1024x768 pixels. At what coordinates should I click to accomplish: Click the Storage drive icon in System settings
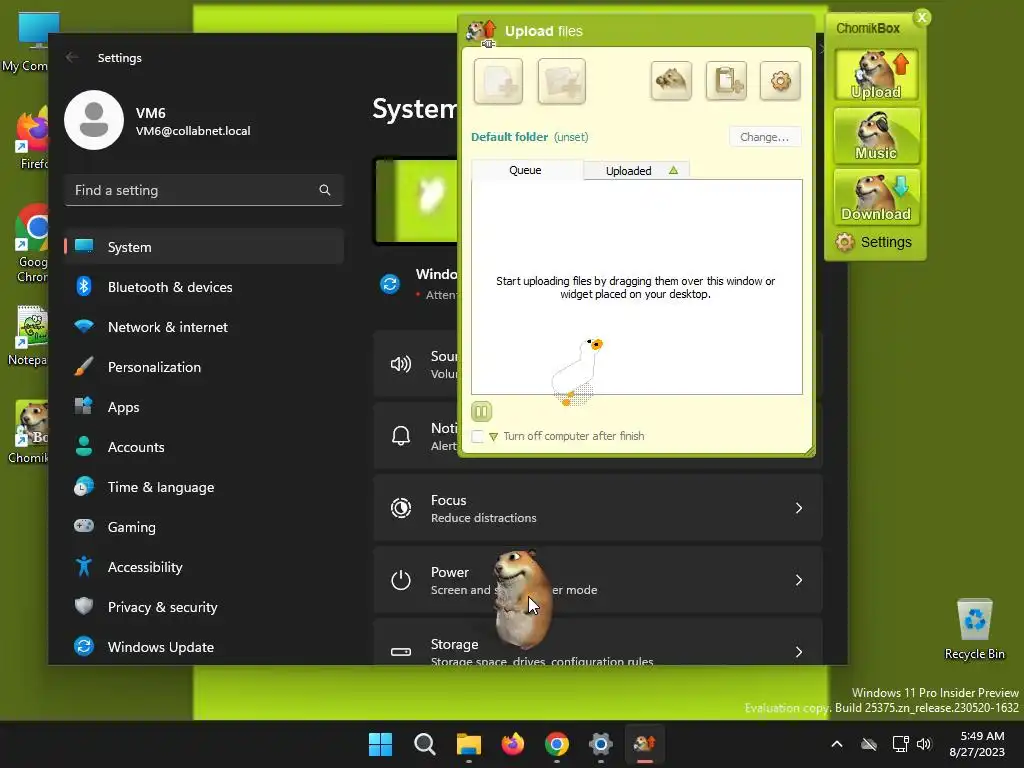(400, 652)
